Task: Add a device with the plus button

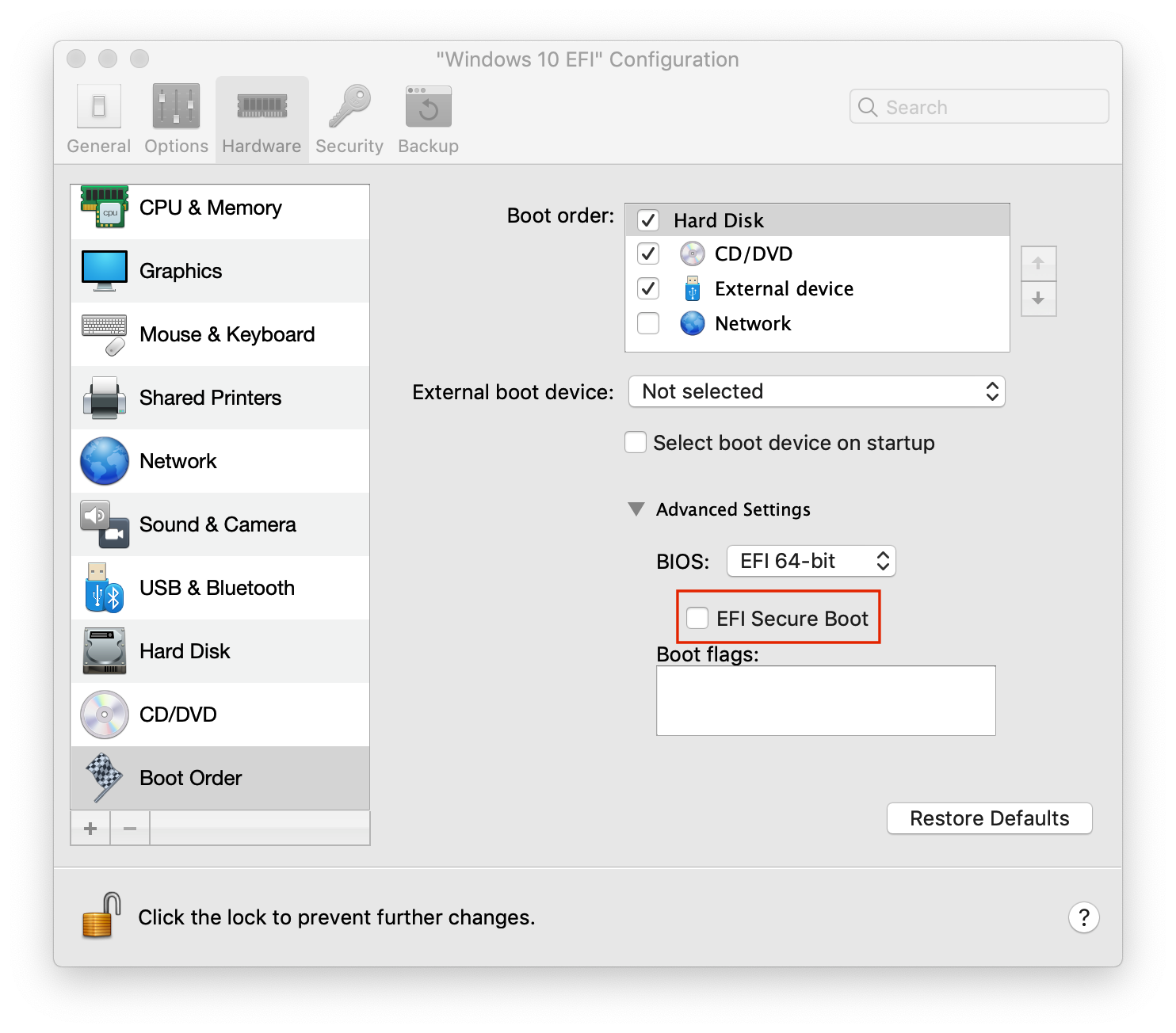Action: click(90, 829)
